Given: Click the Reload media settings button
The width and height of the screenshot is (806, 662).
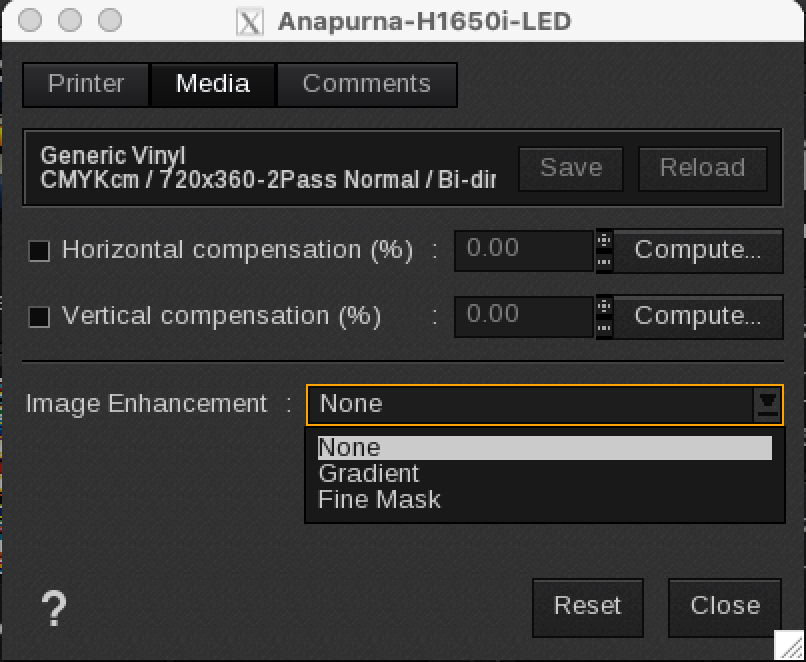Looking at the screenshot, I should click(x=702, y=168).
